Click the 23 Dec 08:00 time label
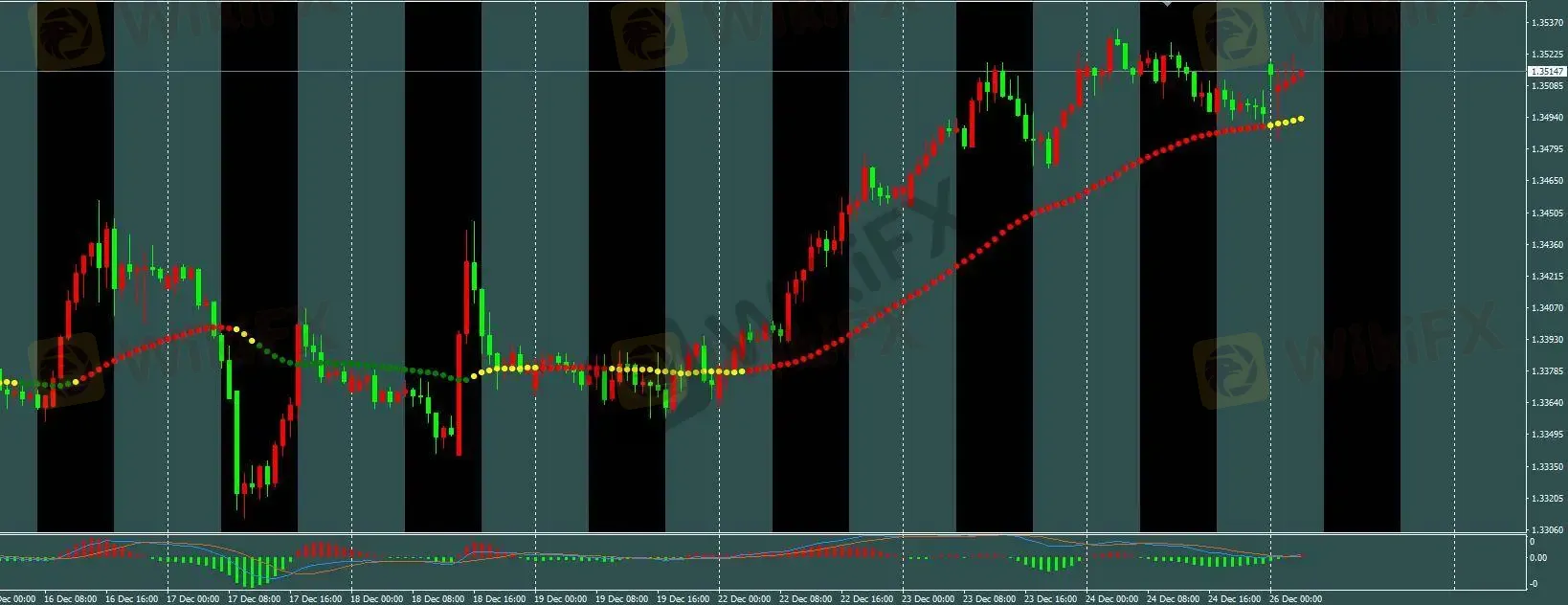 (989, 599)
